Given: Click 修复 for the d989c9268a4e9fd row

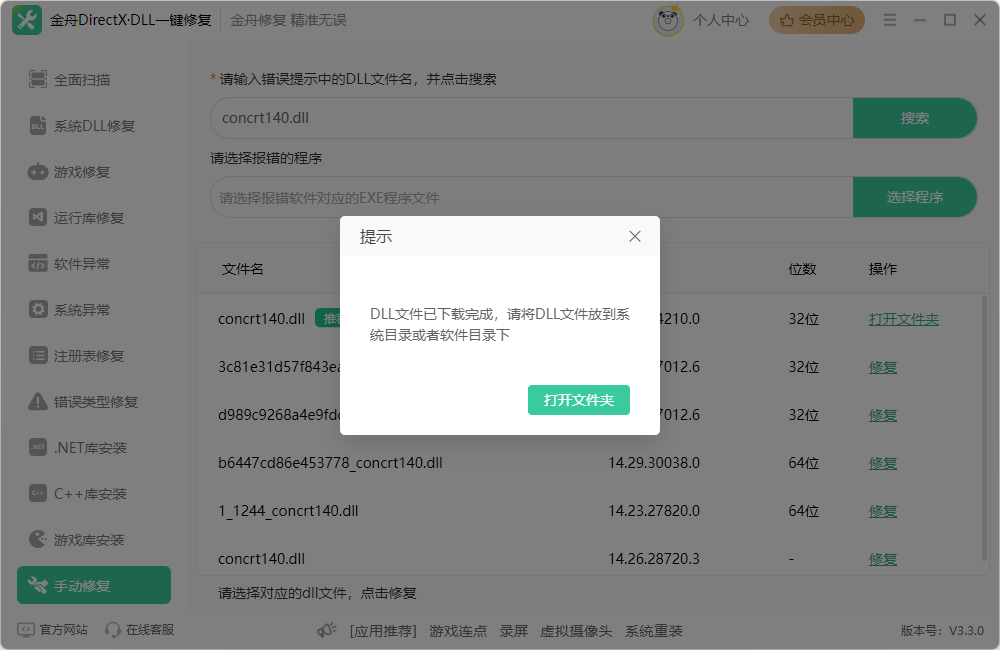Looking at the screenshot, I should (883, 415).
